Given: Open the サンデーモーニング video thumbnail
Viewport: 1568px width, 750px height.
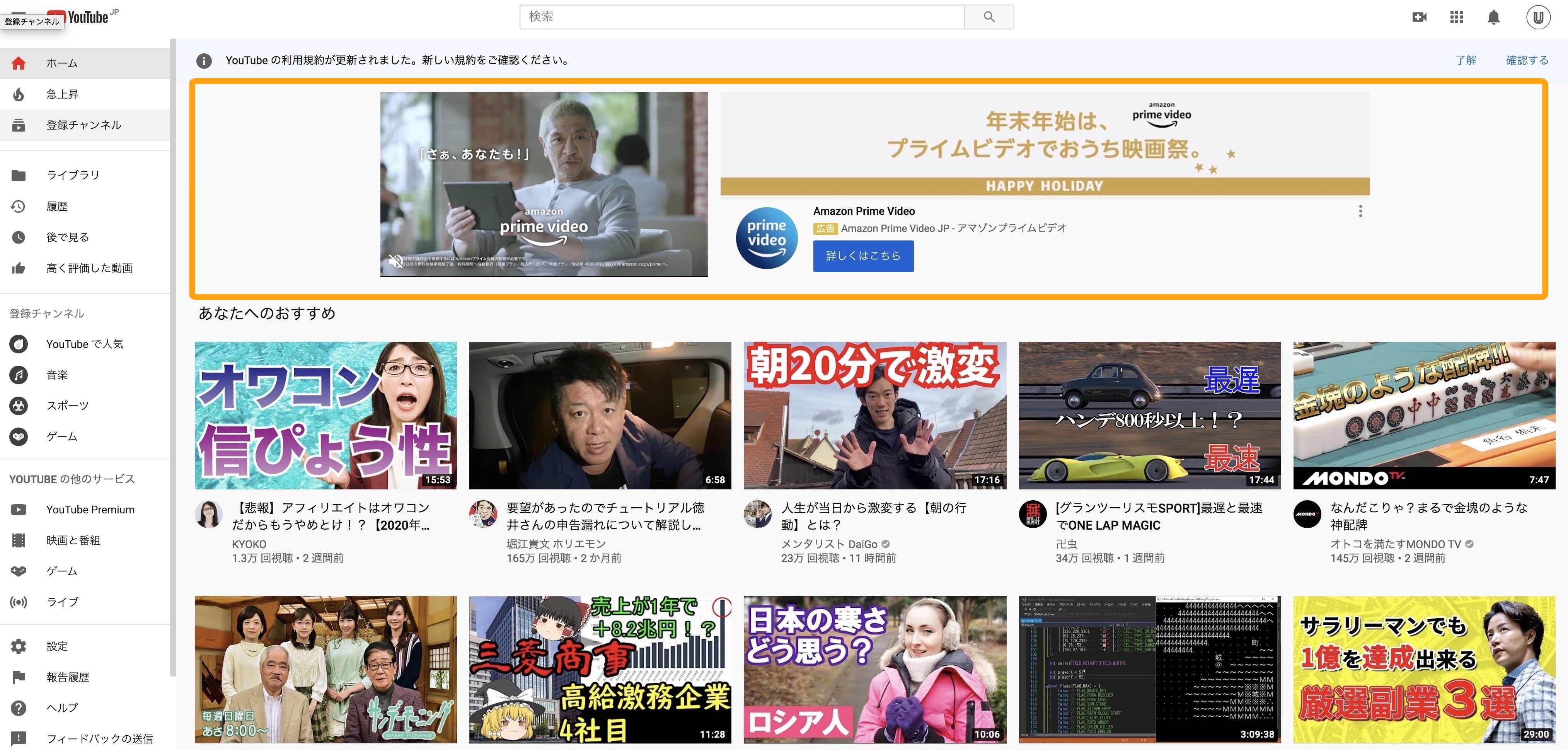Looking at the screenshot, I should click(x=326, y=670).
